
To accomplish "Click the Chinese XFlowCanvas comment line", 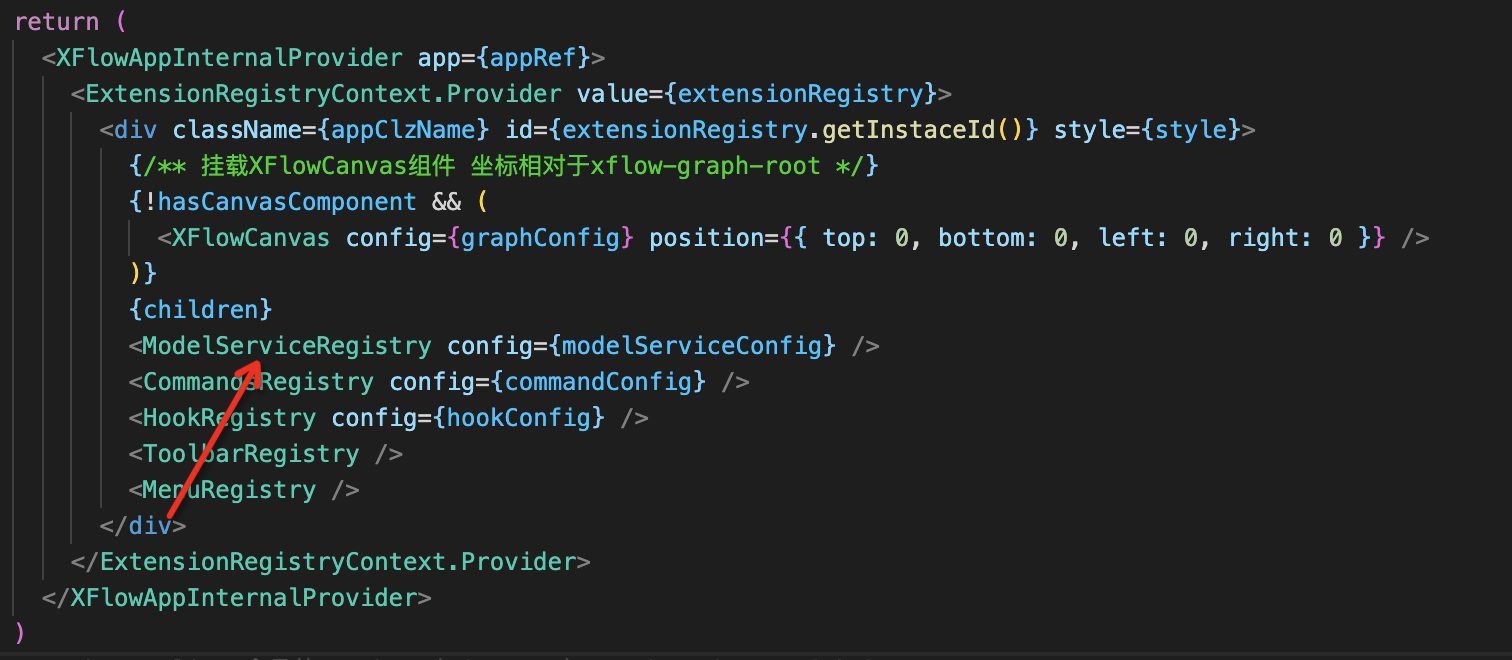I will pos(503,165).
